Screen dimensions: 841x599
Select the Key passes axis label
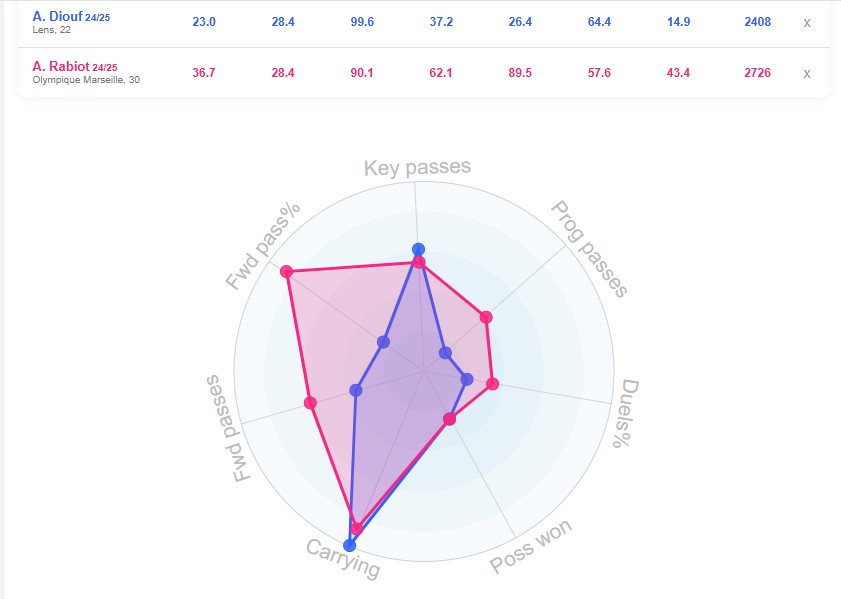417,168
